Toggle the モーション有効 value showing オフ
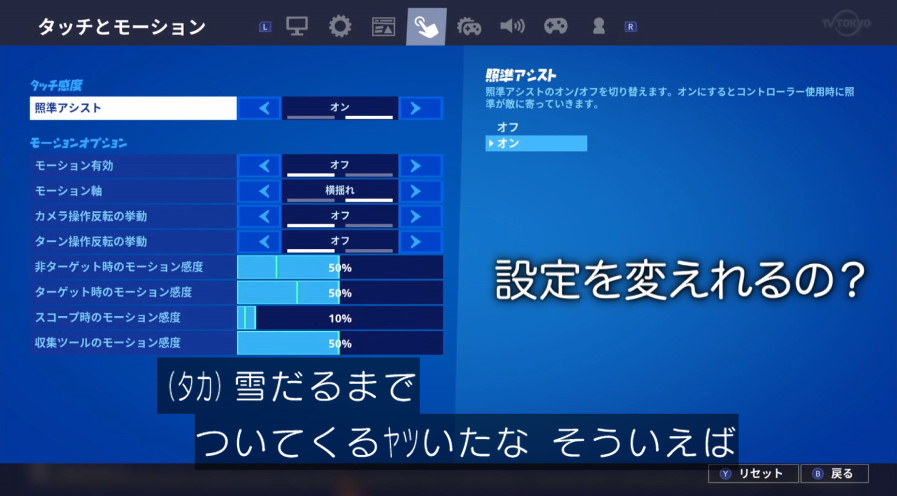 340,166
